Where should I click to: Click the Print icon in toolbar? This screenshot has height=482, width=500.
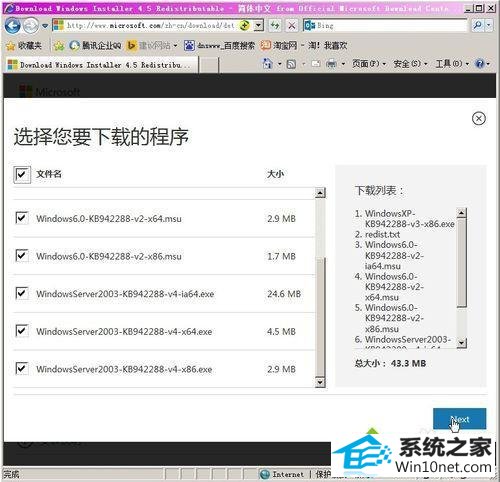(331, 63)
